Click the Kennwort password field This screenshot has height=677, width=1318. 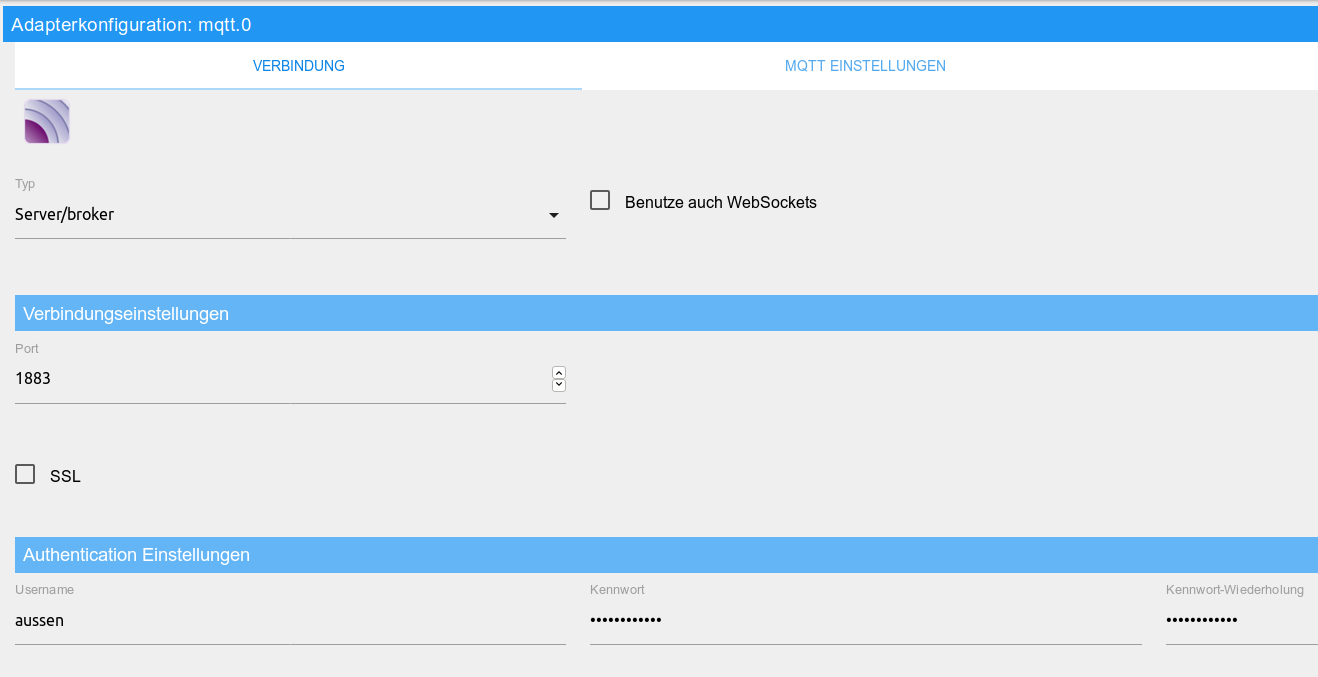tap(866, 621)
